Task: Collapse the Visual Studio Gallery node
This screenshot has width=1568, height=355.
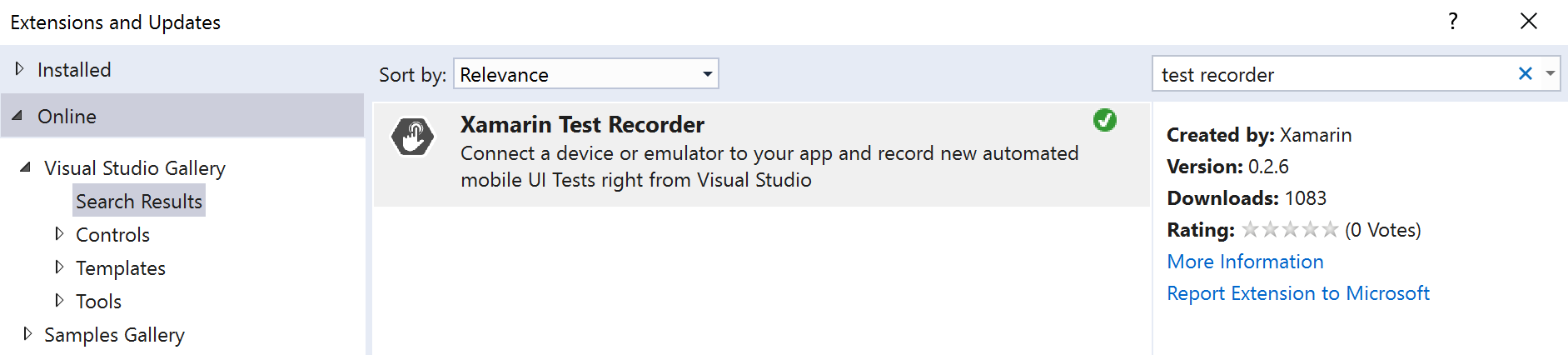Action: coord(26,167)
